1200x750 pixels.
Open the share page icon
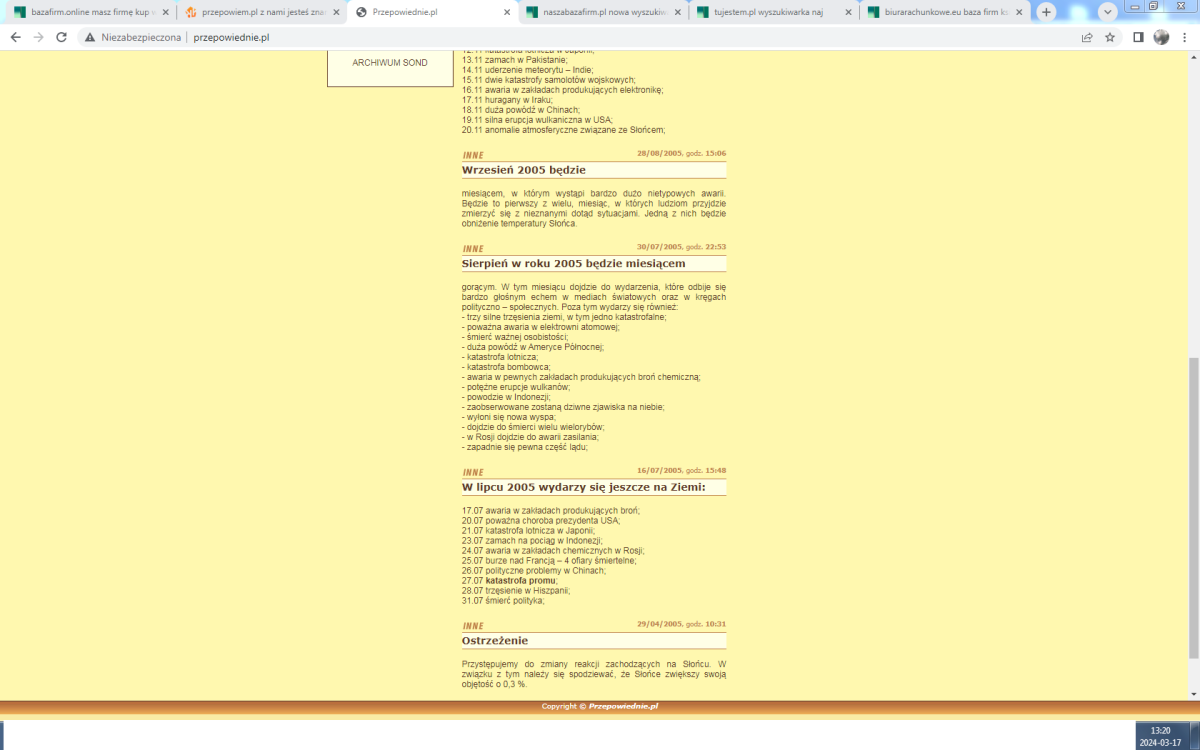[x=1087, y=37]
